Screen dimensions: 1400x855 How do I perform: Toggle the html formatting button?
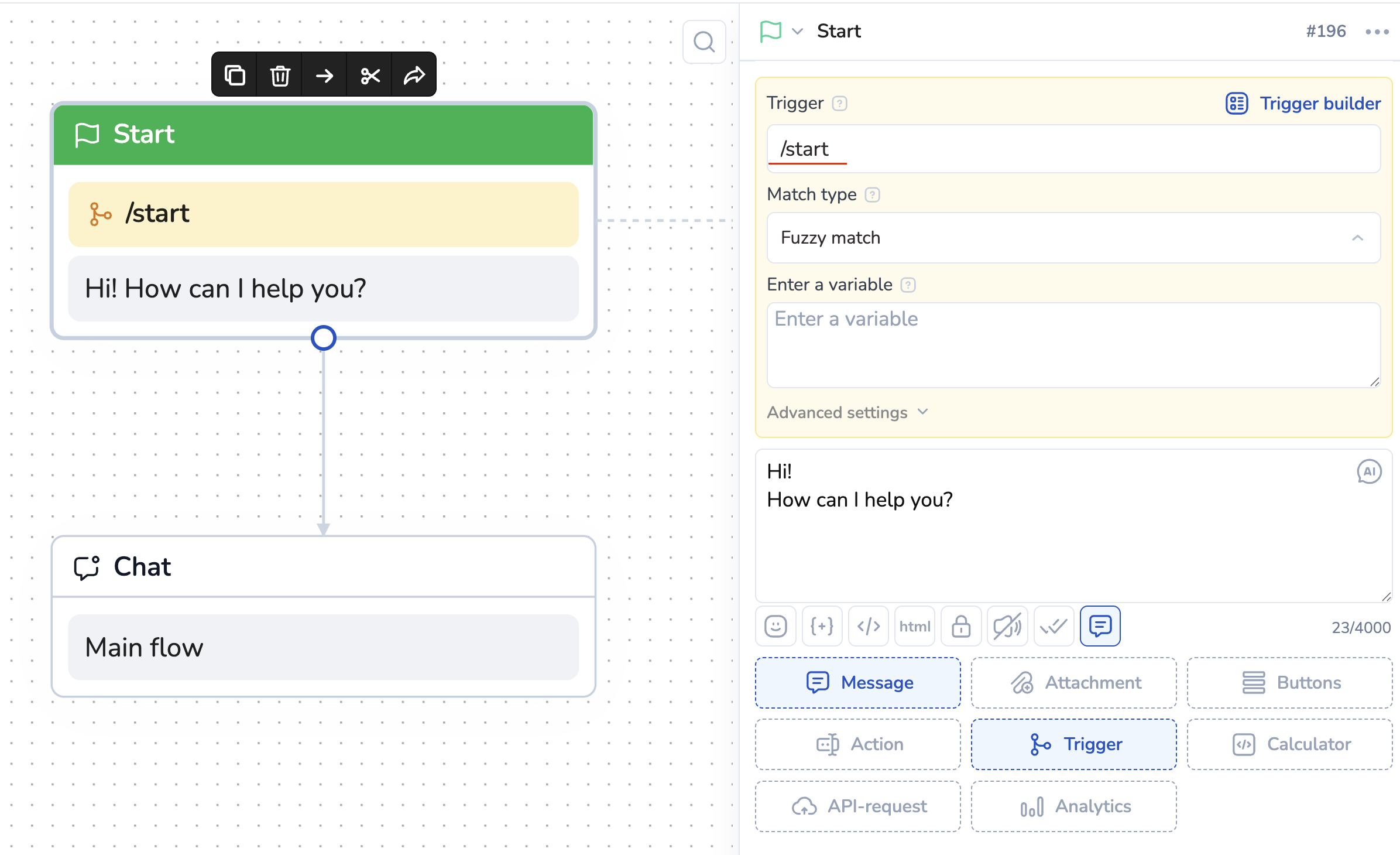915,627
